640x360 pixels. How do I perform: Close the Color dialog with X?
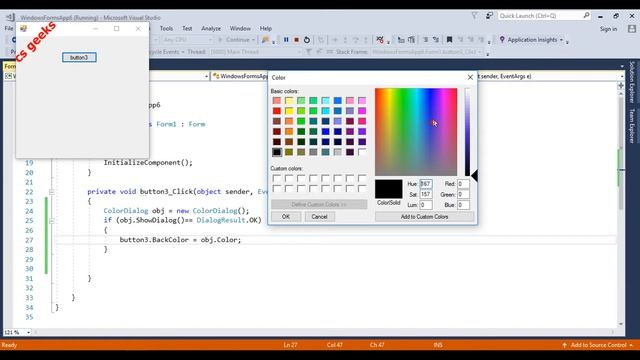click(470, 77)
